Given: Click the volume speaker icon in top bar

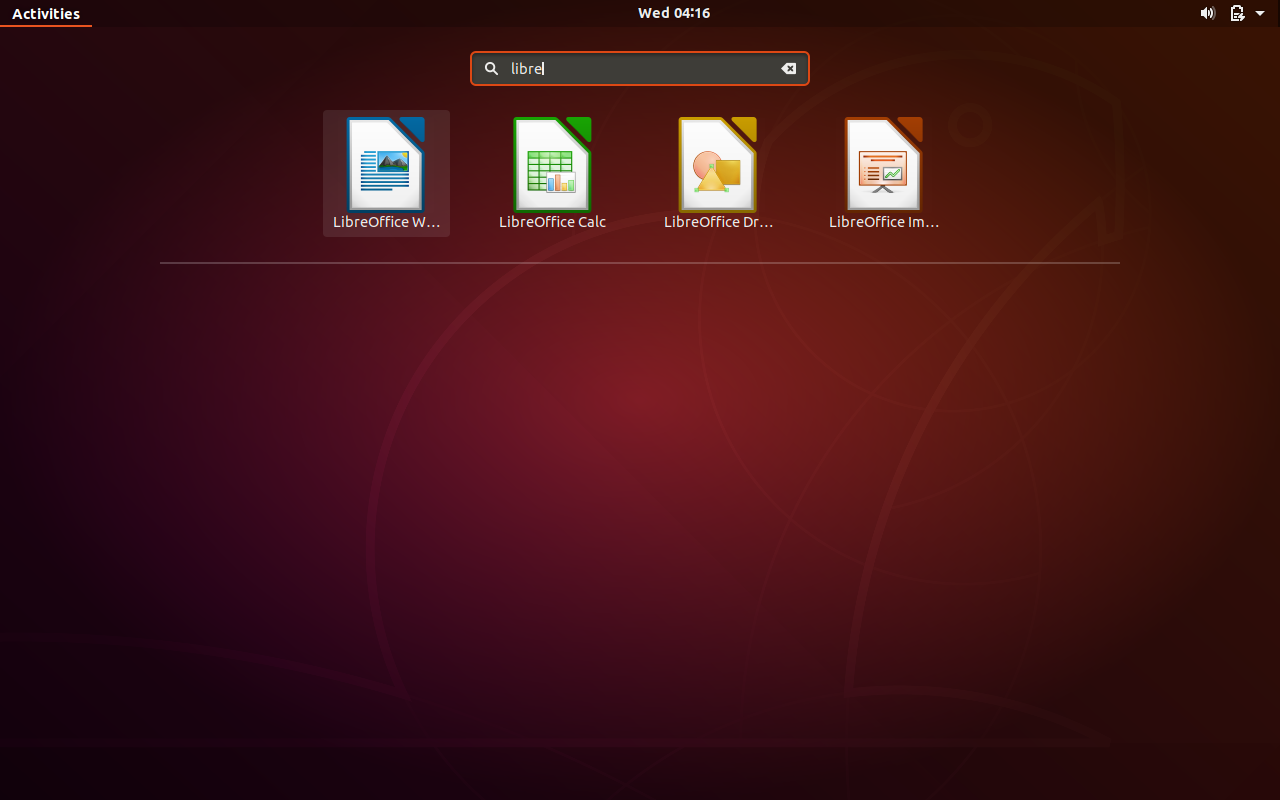Looking at the screenshot, I should 1207,13.
